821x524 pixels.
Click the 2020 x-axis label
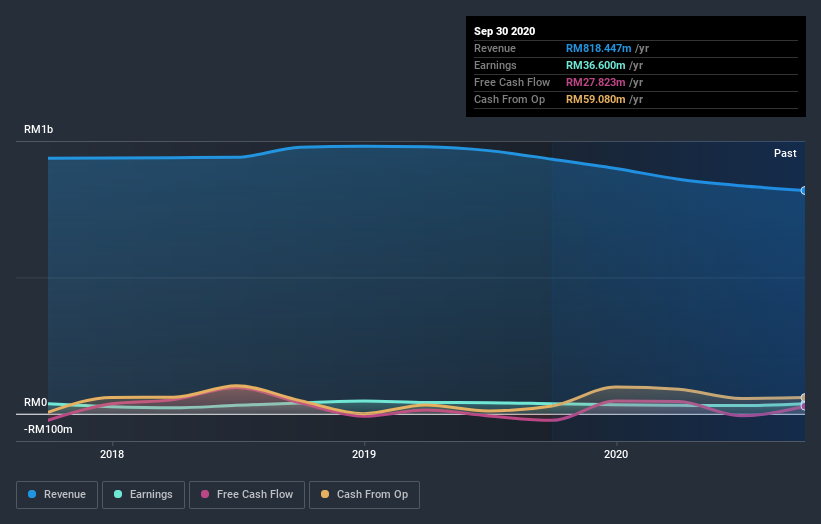pos(616,454)
